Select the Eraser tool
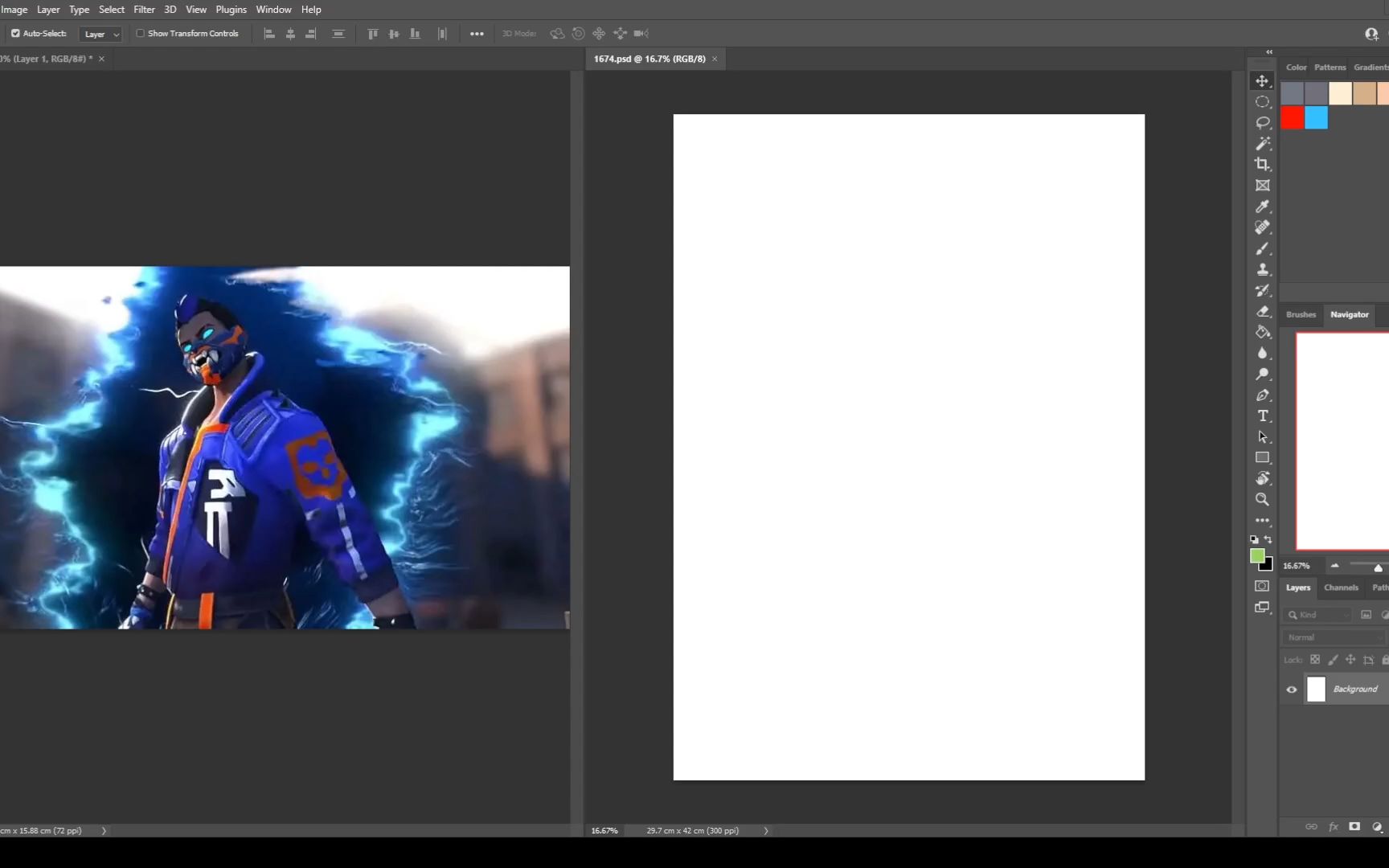 click(x=1262, y=311)
